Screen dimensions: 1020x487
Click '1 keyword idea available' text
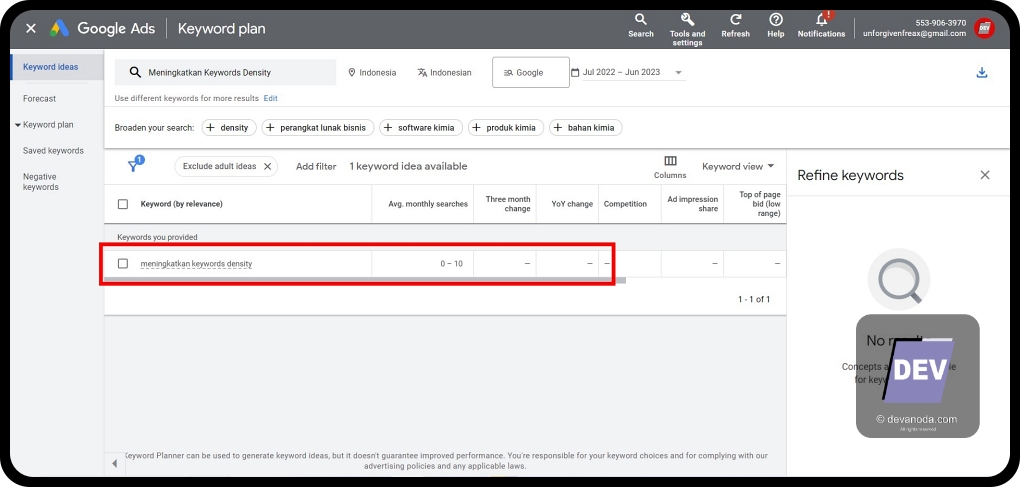409,166
